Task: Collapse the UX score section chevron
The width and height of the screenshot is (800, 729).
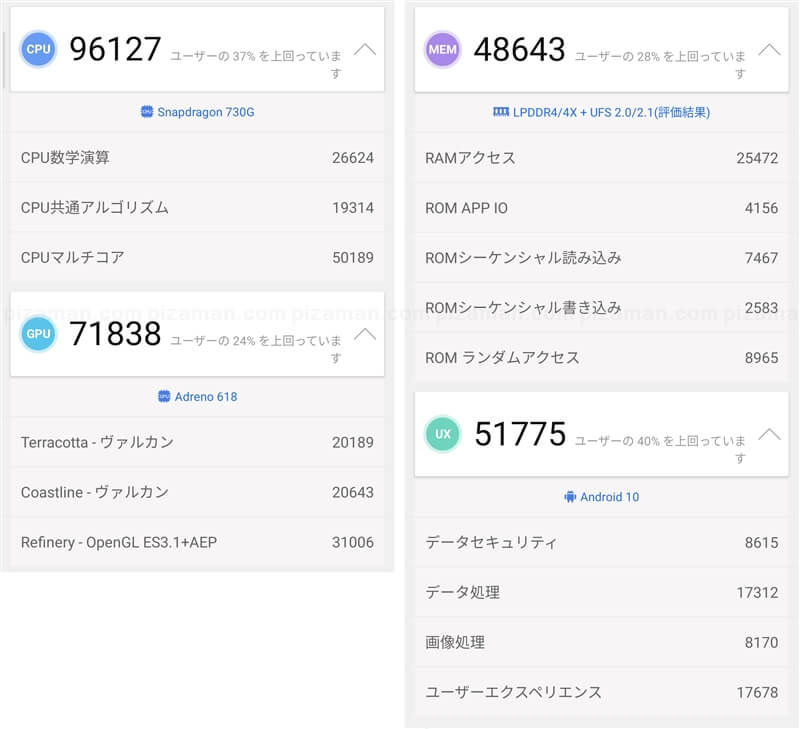Action: (768, 434)
